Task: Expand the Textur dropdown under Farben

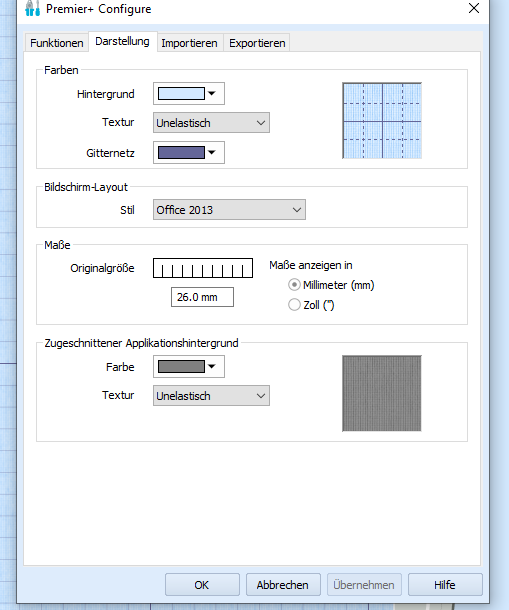Action: 211,123
